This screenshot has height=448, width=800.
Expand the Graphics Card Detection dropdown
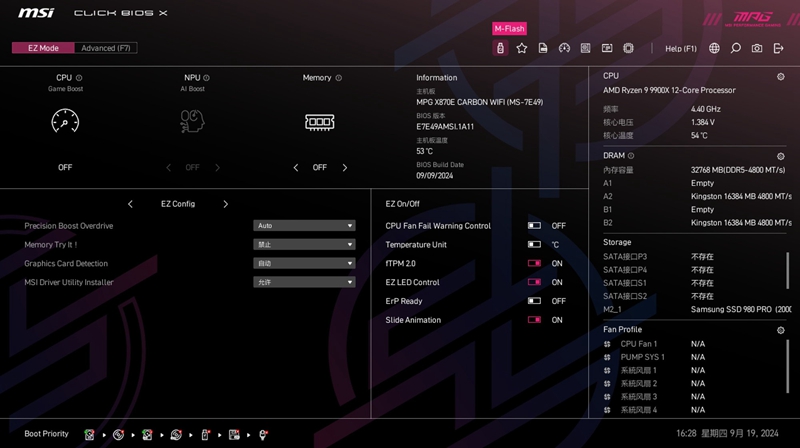click(x=304, y=264)
